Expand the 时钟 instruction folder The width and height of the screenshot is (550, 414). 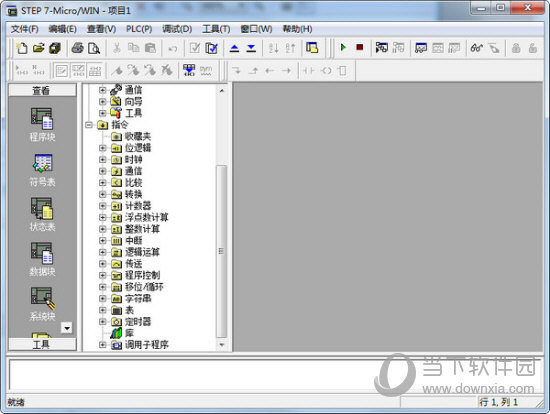pos(102,160)
